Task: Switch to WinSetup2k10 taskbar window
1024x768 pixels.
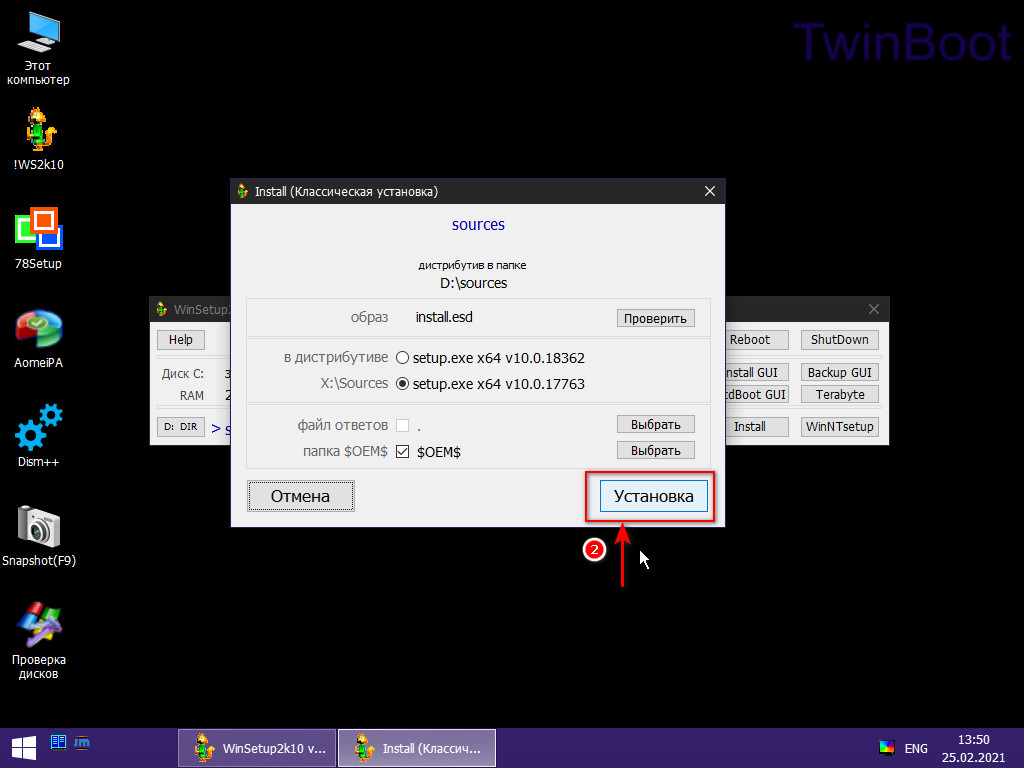Action: coord(256,748)
